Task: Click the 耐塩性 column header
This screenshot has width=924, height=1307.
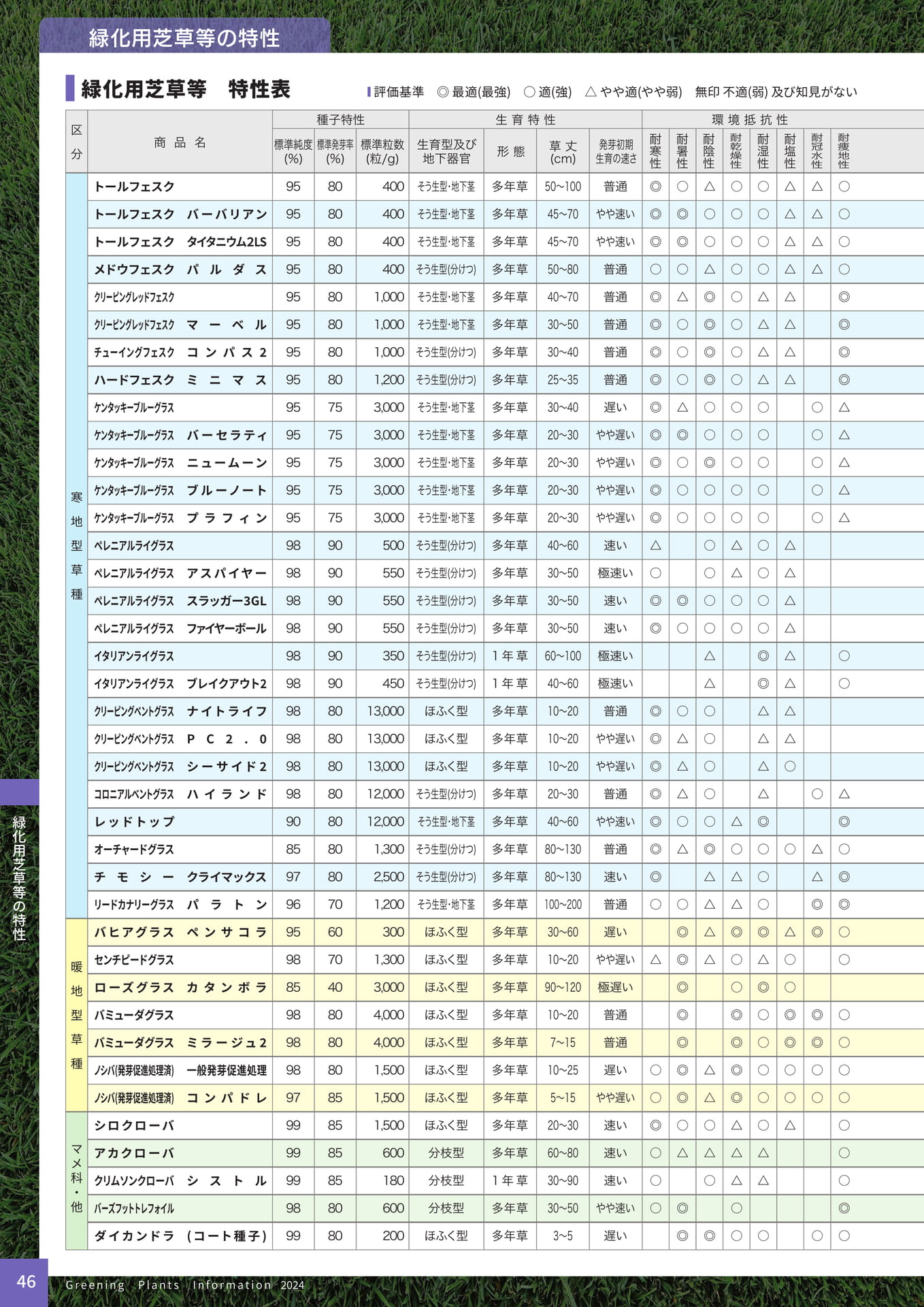Action: click(x=790, y=151)
